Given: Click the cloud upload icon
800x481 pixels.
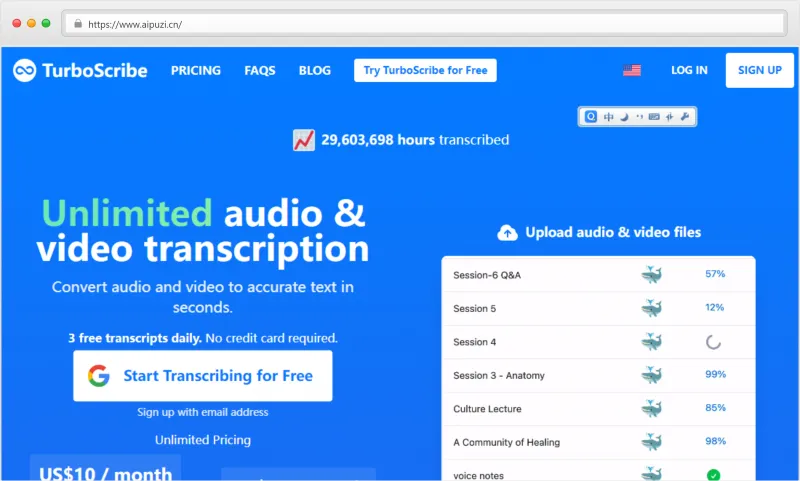Looking at the screenshot, I should point(508,233).
